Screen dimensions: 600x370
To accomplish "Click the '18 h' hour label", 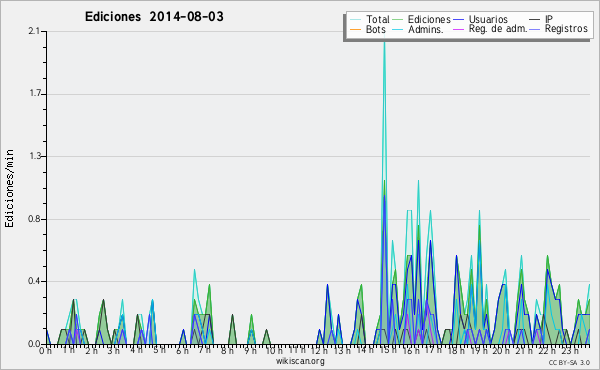I will [x=456, y=351].
